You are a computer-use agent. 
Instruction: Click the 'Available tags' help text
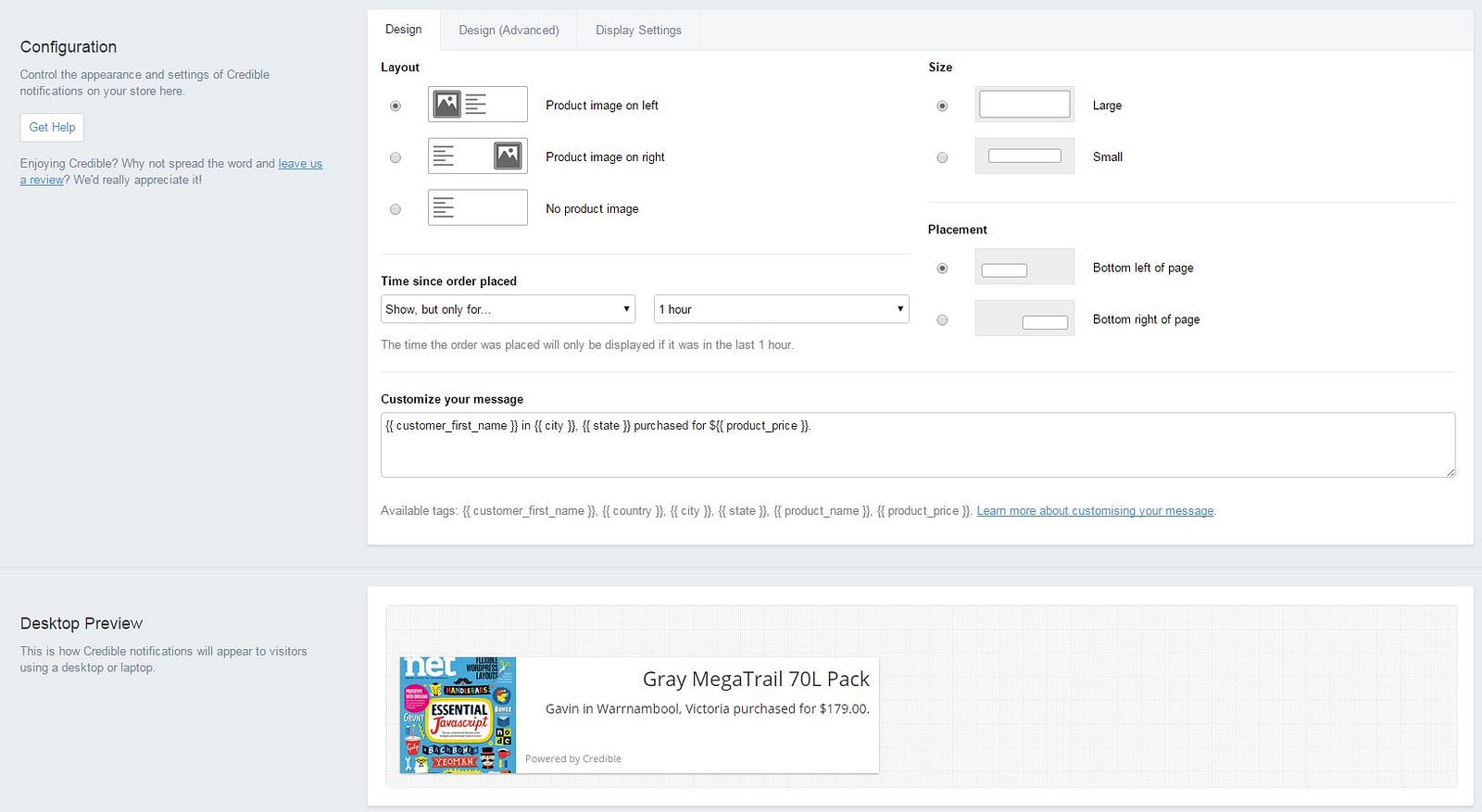click(x=677, y=511)
